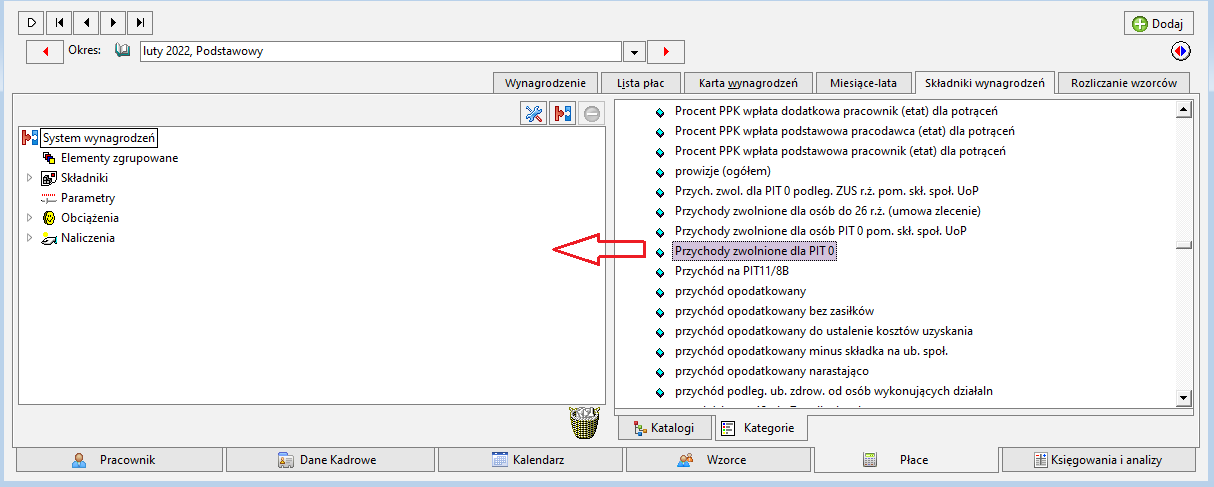Image resolution: width=1214 pixels, height=487 pixels.
Task: Click list scrollbar up arrow
Action: click(x=1184, y=110)
